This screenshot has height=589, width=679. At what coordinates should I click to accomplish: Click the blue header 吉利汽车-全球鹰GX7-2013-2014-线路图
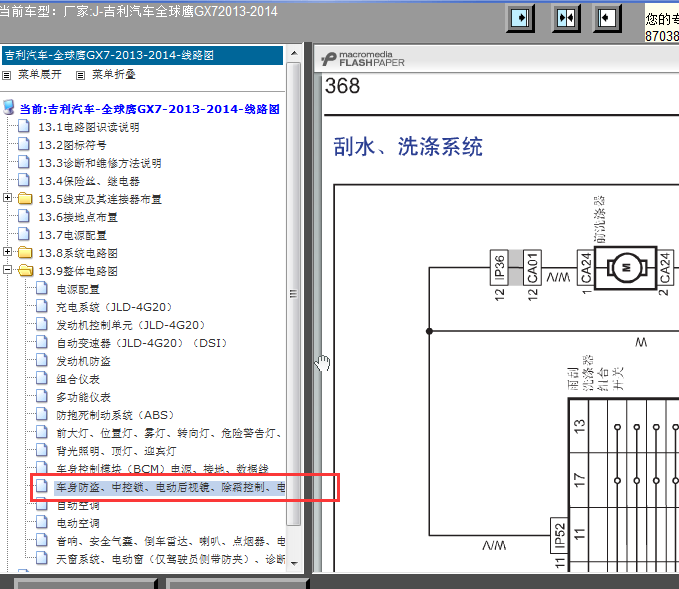coord(142,55)
